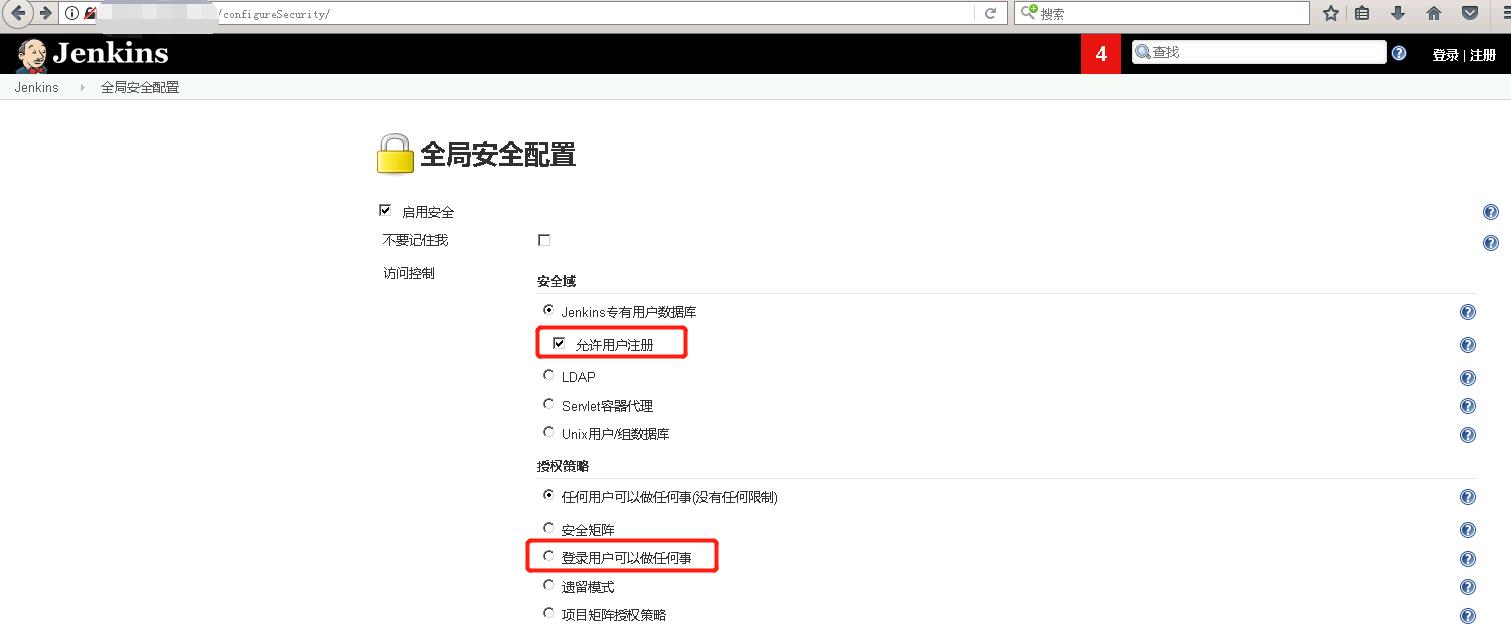Viewport: 1511px width, 643px height.
Task: Select the 安全矩阵 radio button
Action: click(548, 527)
